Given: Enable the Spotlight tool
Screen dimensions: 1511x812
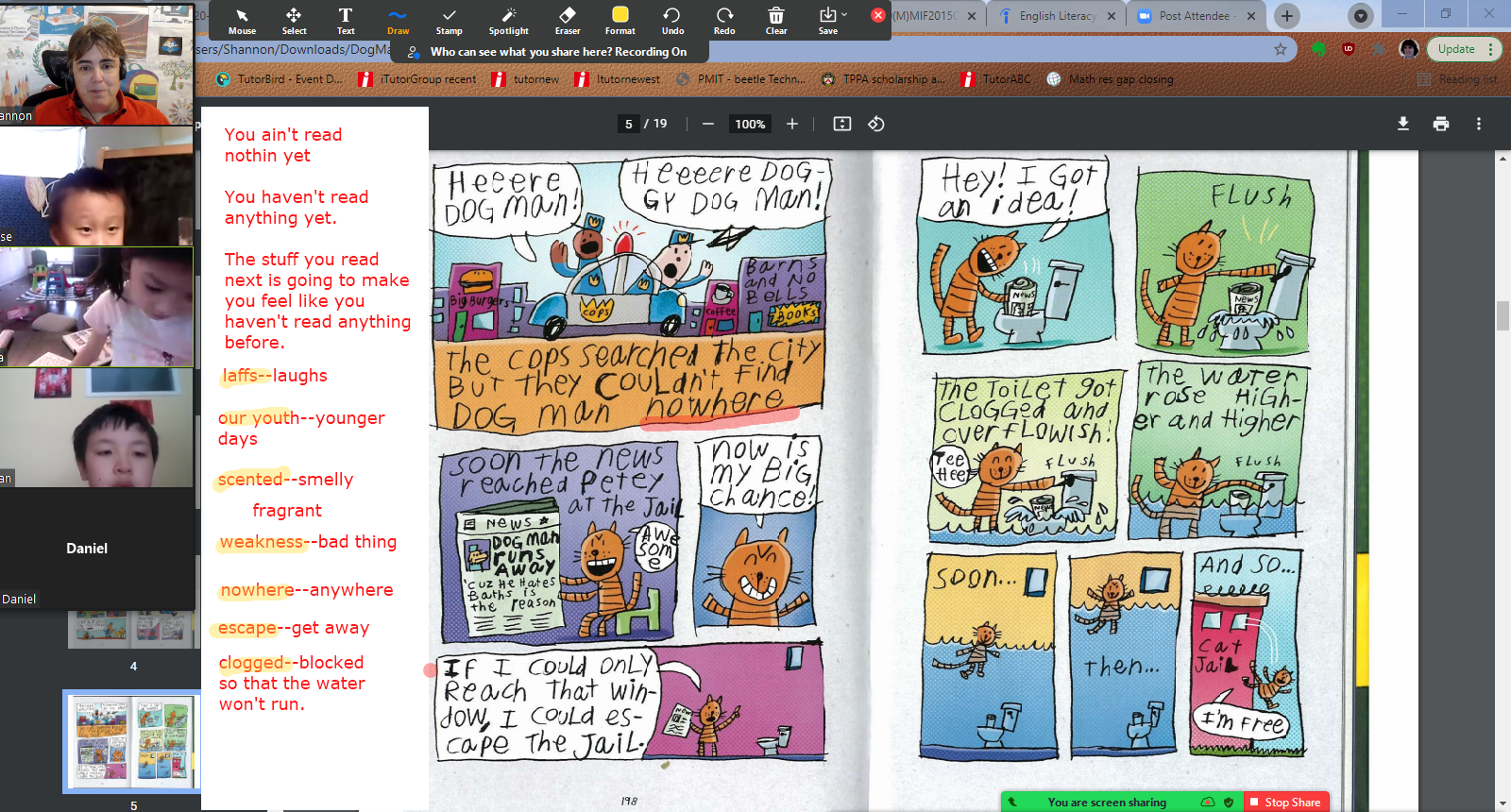Looking at the screenshot, I should tap(508, 21).
